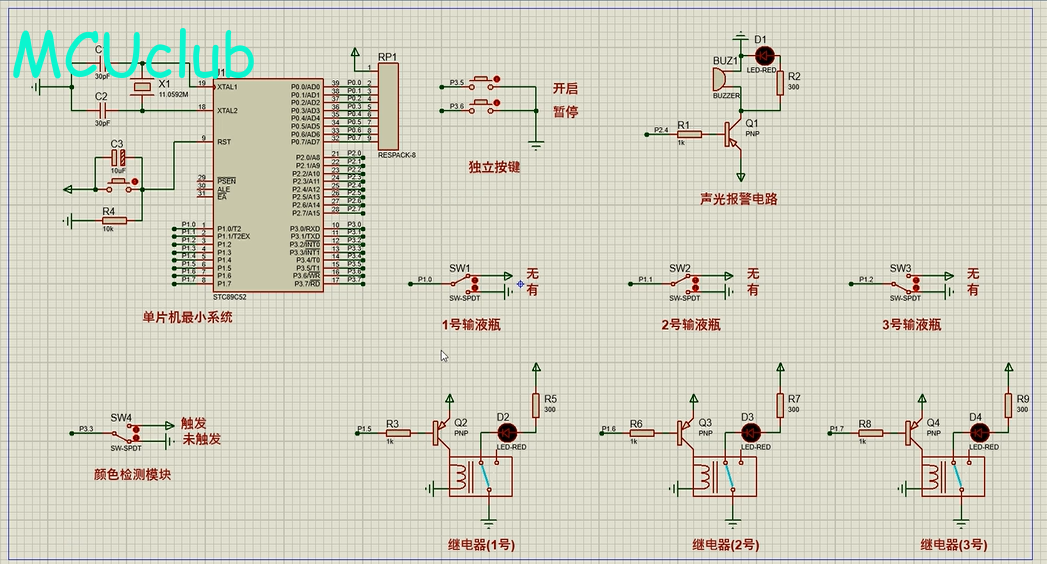This screenshot has width=1047, height=564.
Task: Select the D3 LED in relay 2 circuit
Action: coord(750,432)
